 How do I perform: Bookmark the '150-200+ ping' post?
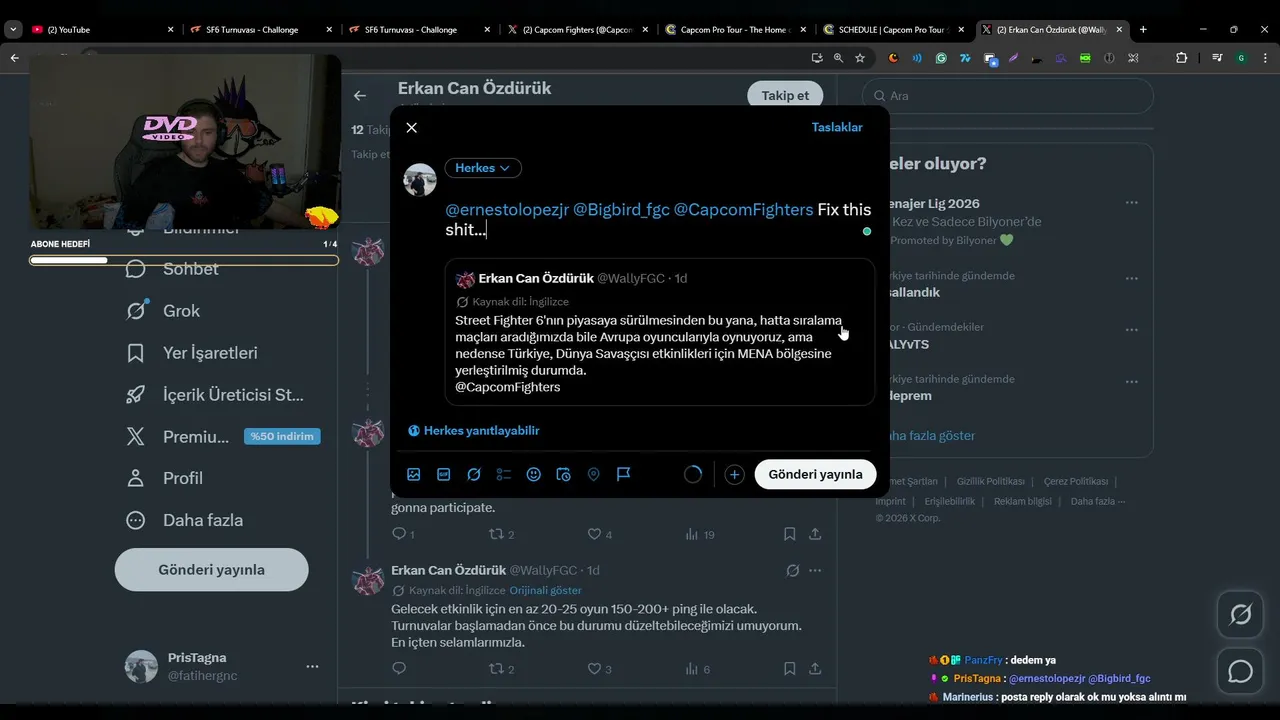[x=789, y=669]
